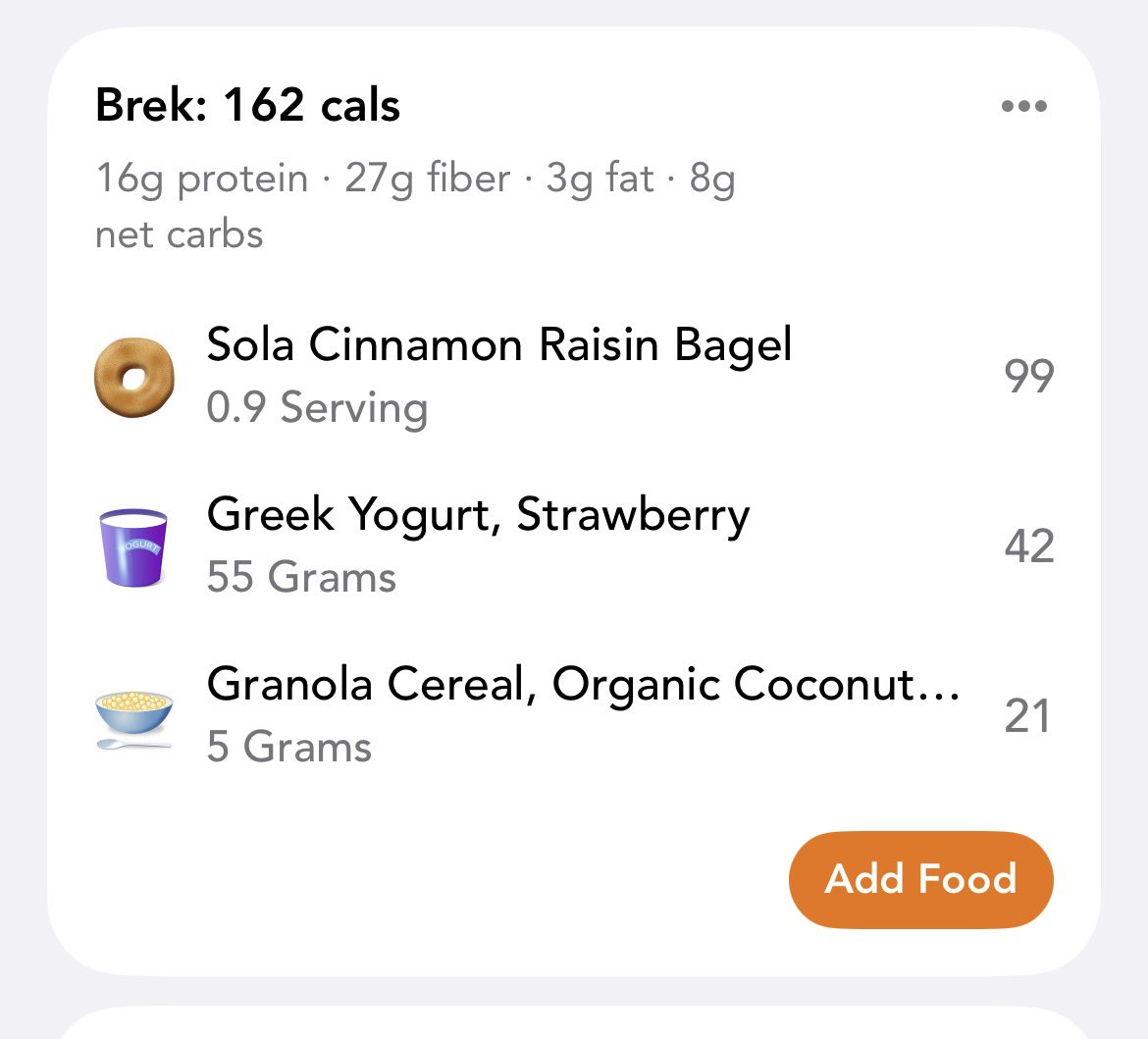Image resolution: width=1148 pixels, height=1039 pixels.
Task: Tap the Brek: 162 cals header
Action: point(247,105)
